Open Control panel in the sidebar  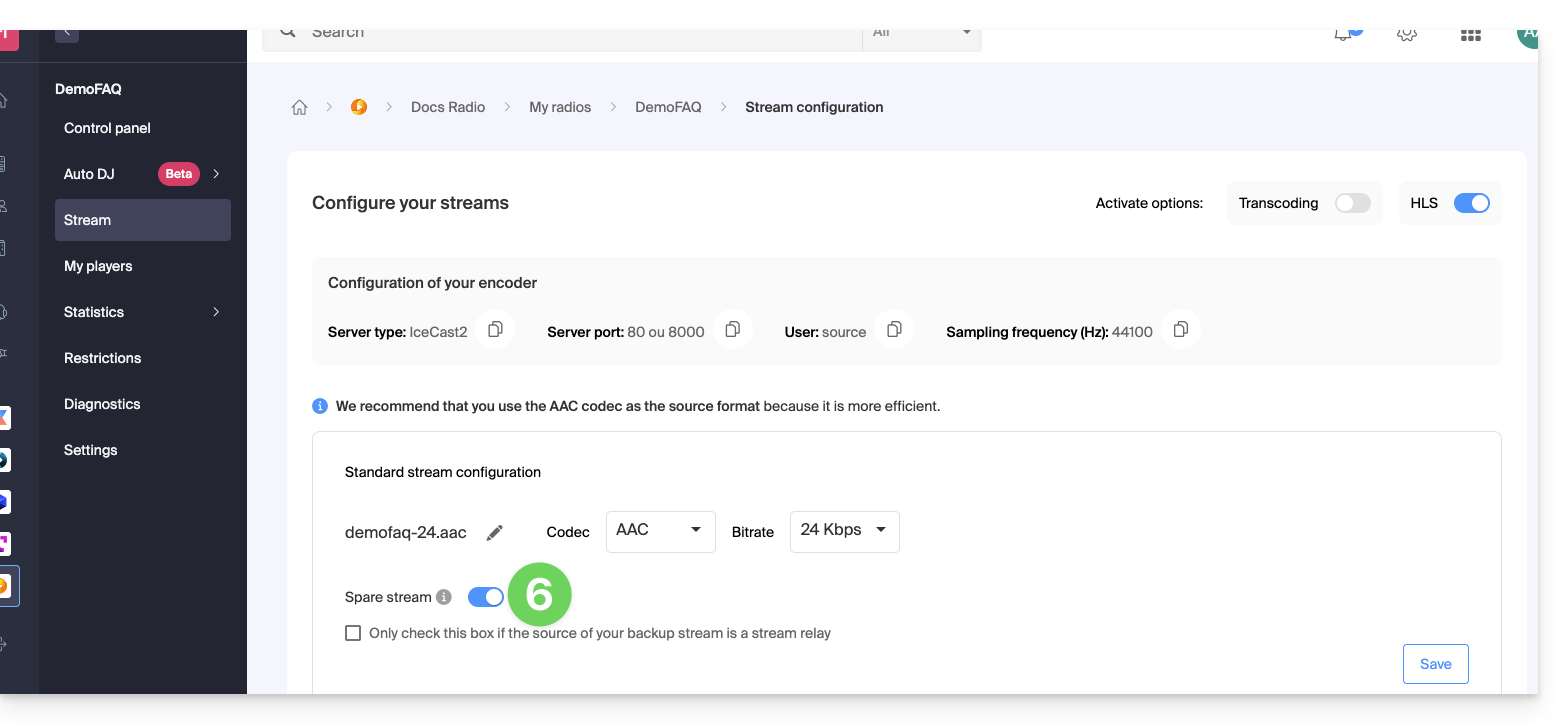[x=107, y=128]
